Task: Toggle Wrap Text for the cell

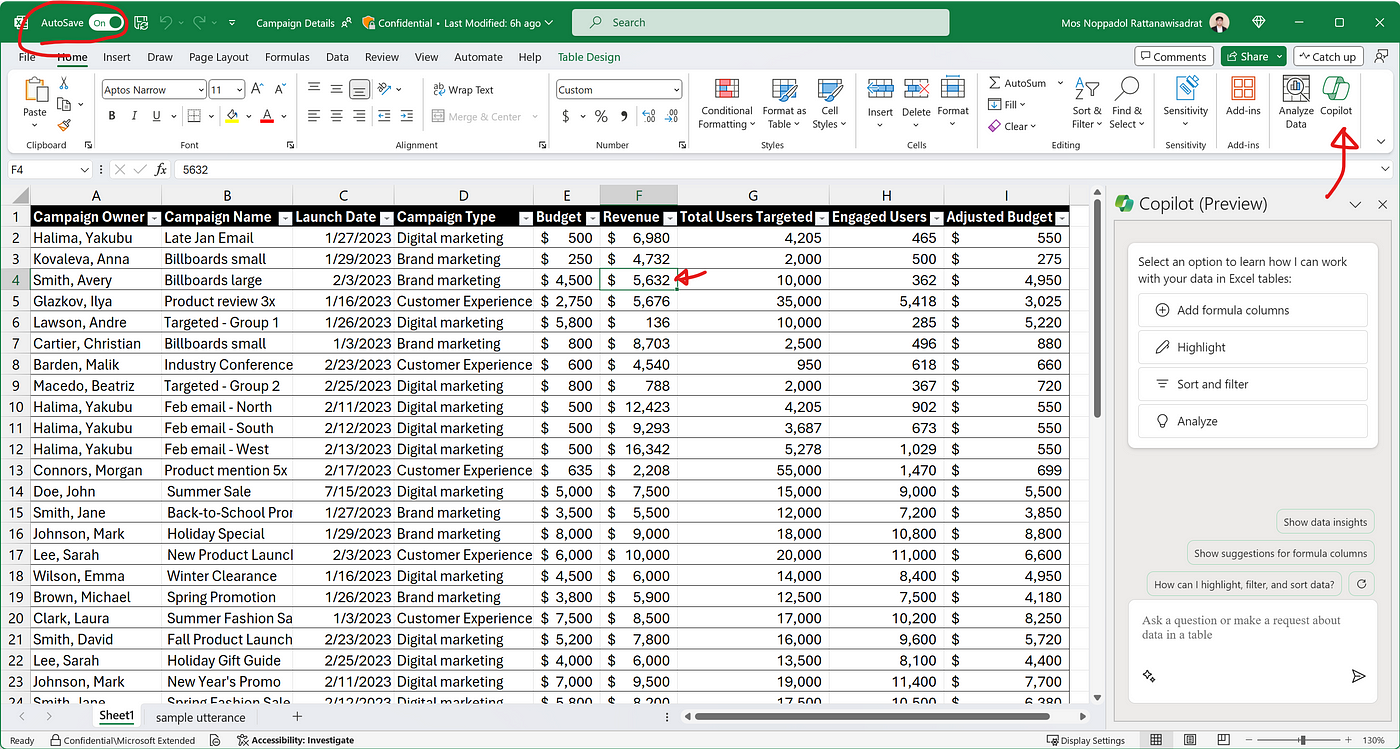Action: (463, 90)
